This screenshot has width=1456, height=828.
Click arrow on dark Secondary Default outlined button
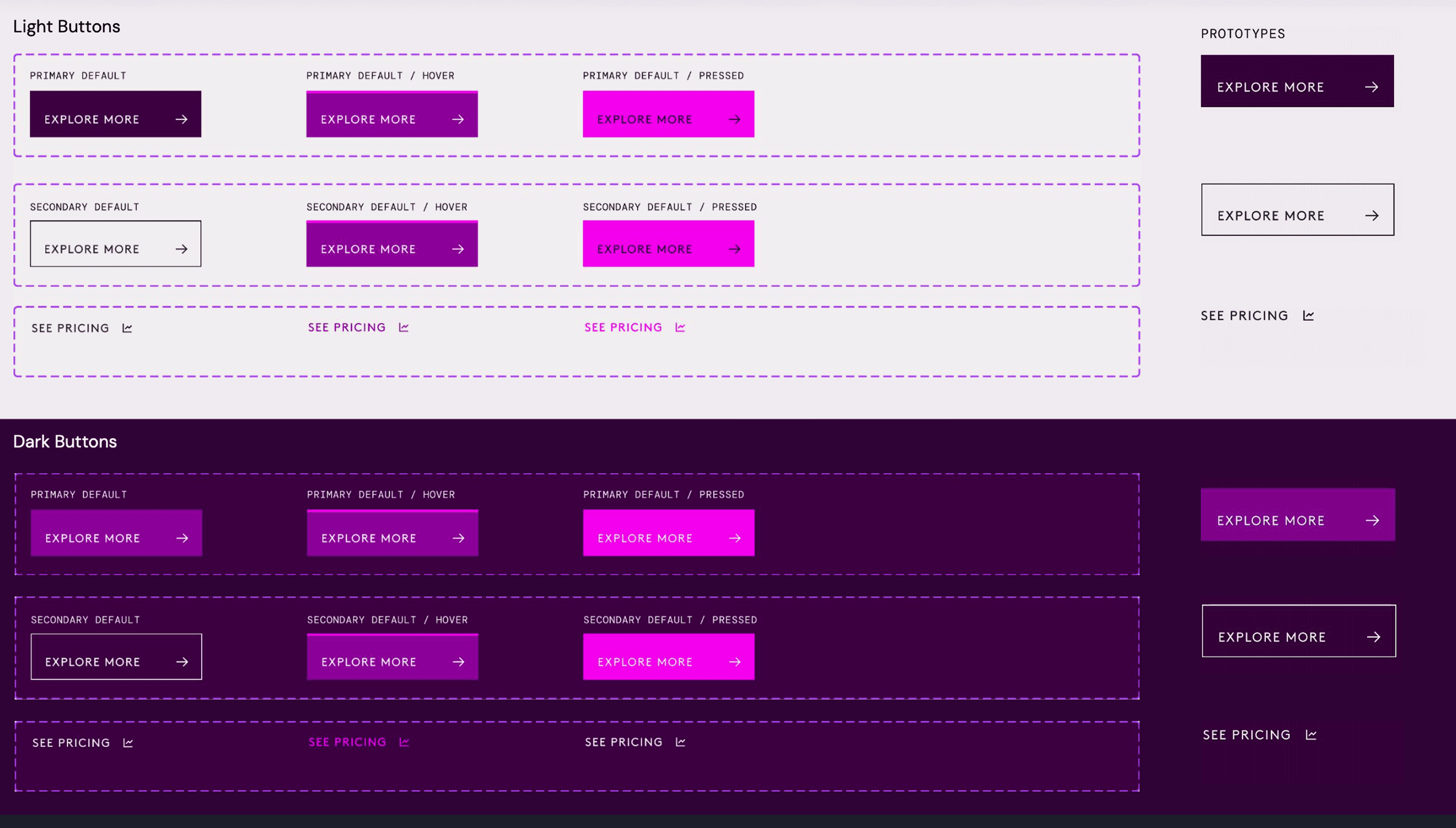182,662
